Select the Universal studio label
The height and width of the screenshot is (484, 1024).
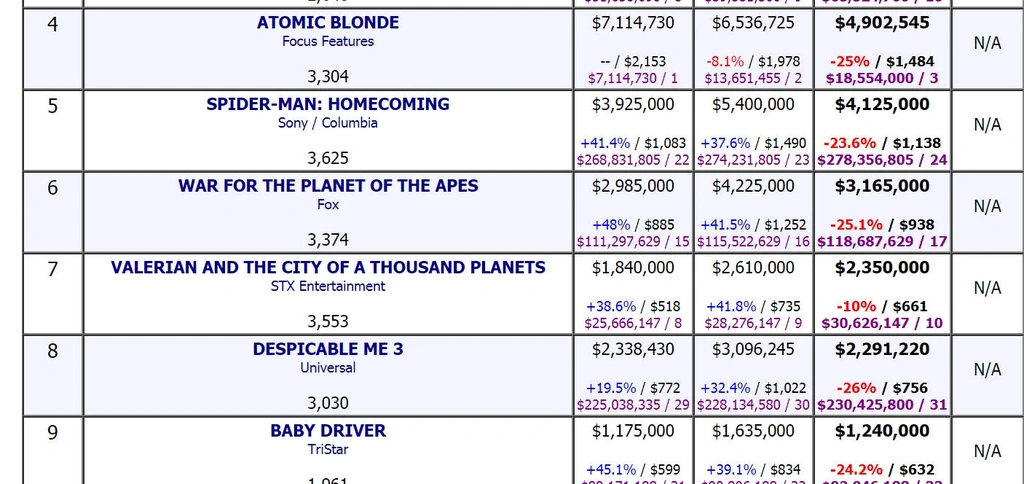(328, 368)
